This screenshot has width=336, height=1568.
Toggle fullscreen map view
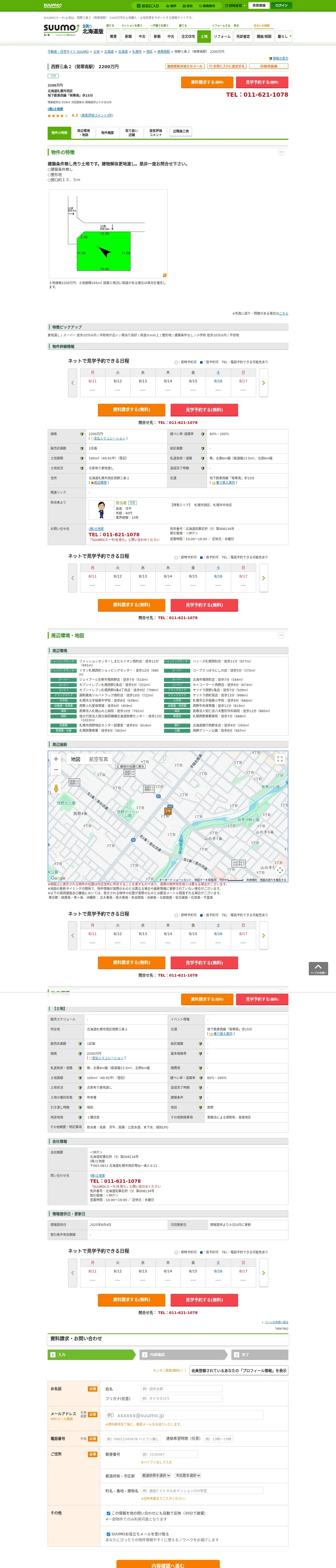pyautogui.click(x=280, y=759)
